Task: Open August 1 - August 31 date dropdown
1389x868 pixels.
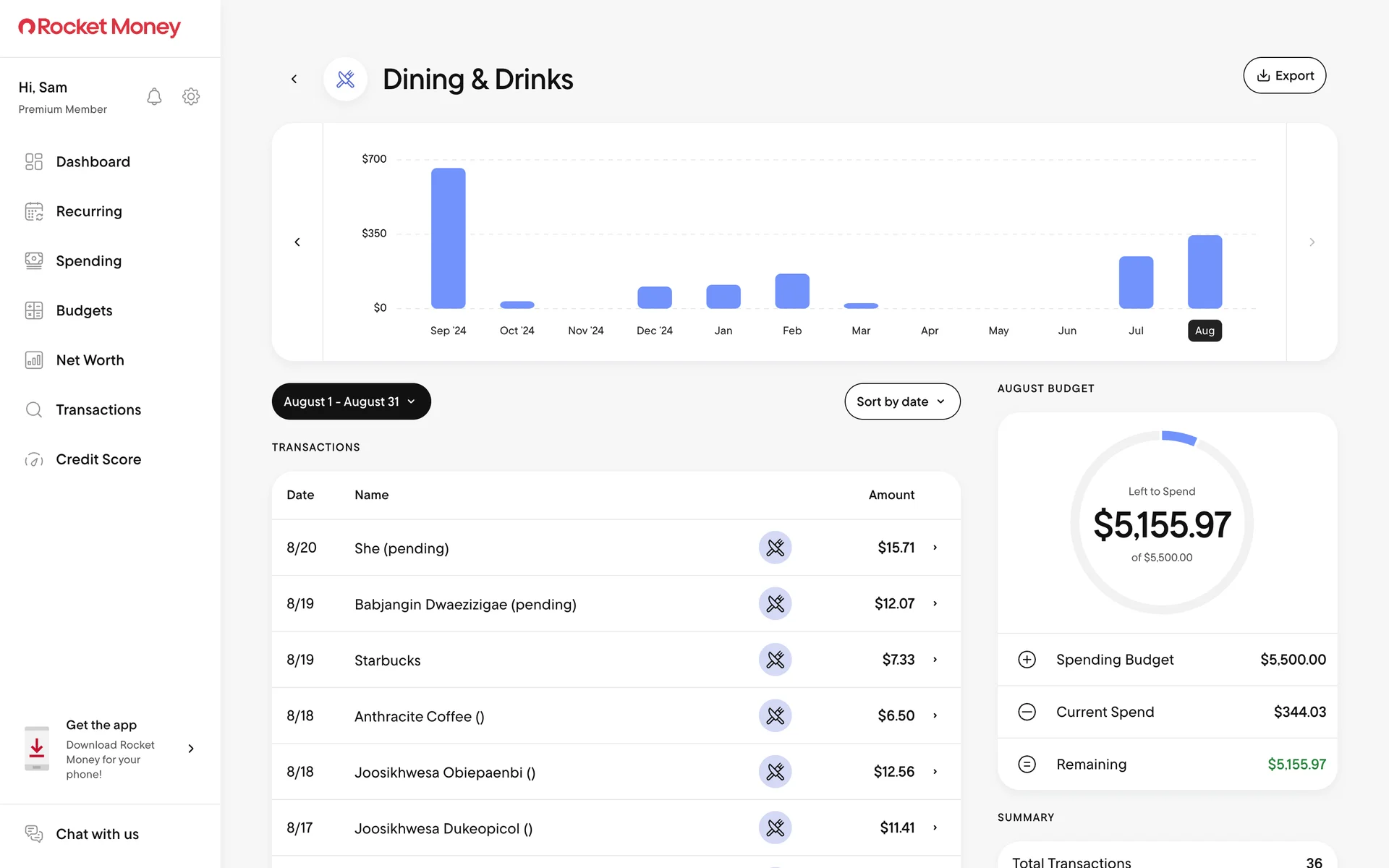Action: pyautogui.click(x=351, y=401)
